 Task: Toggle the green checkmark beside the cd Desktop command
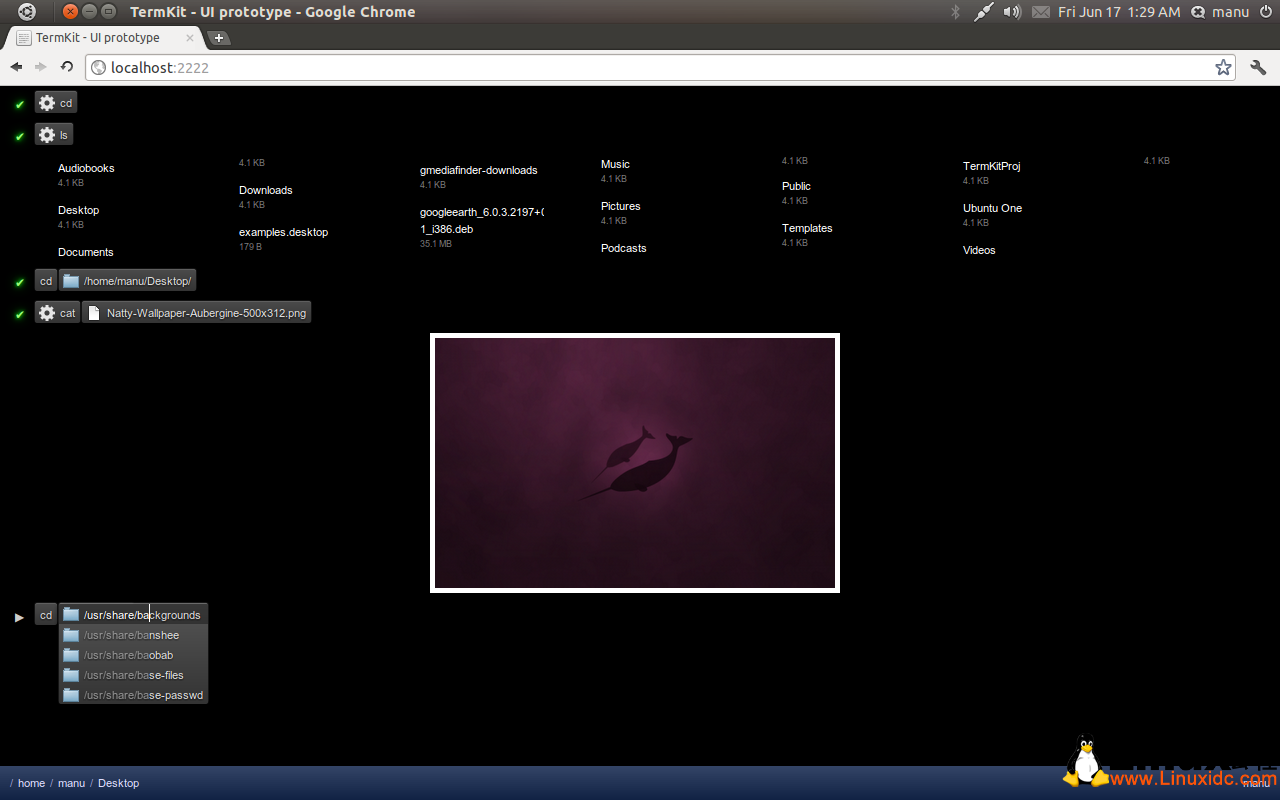click(x=19, y=281)
